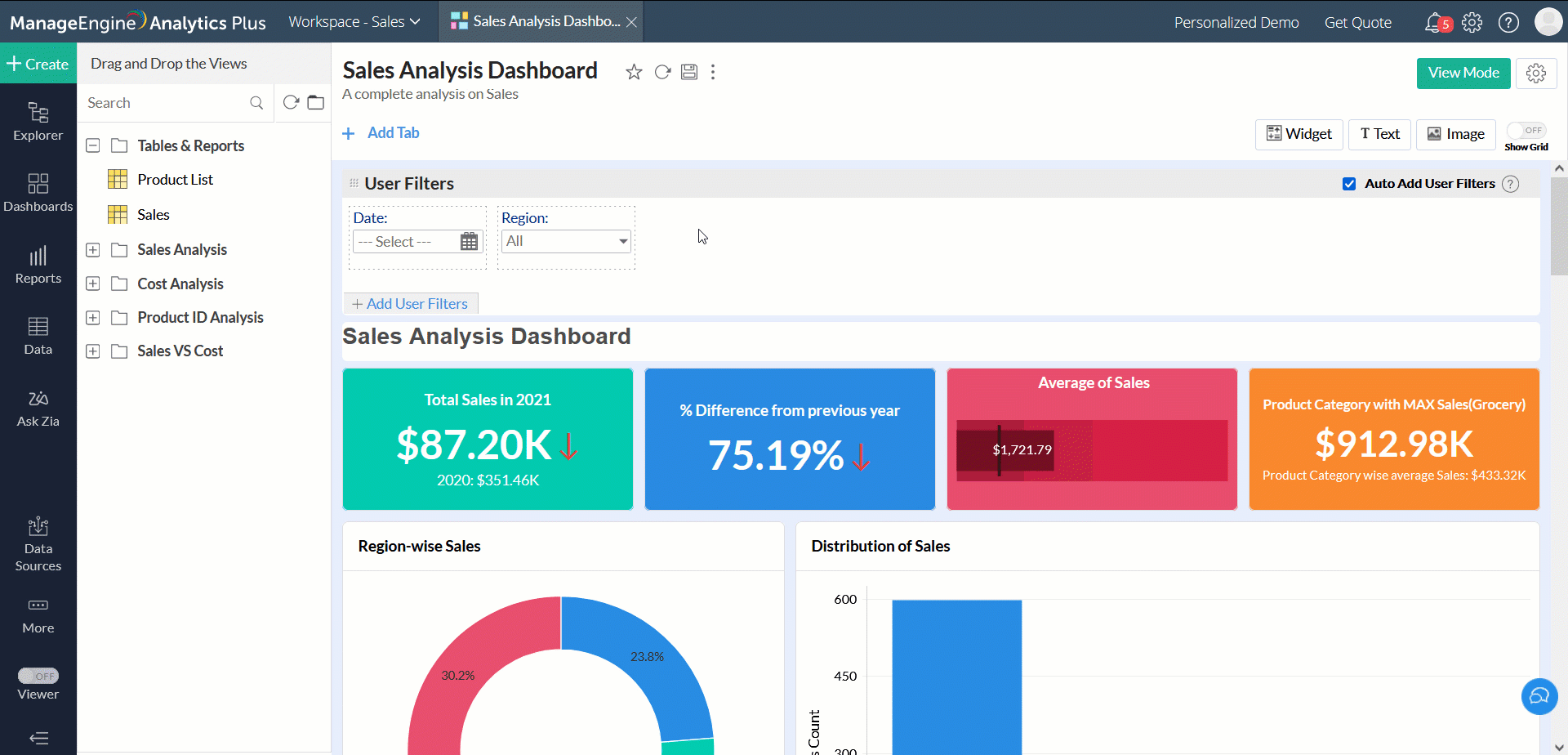Open user profile avatar

(1548, 21)
